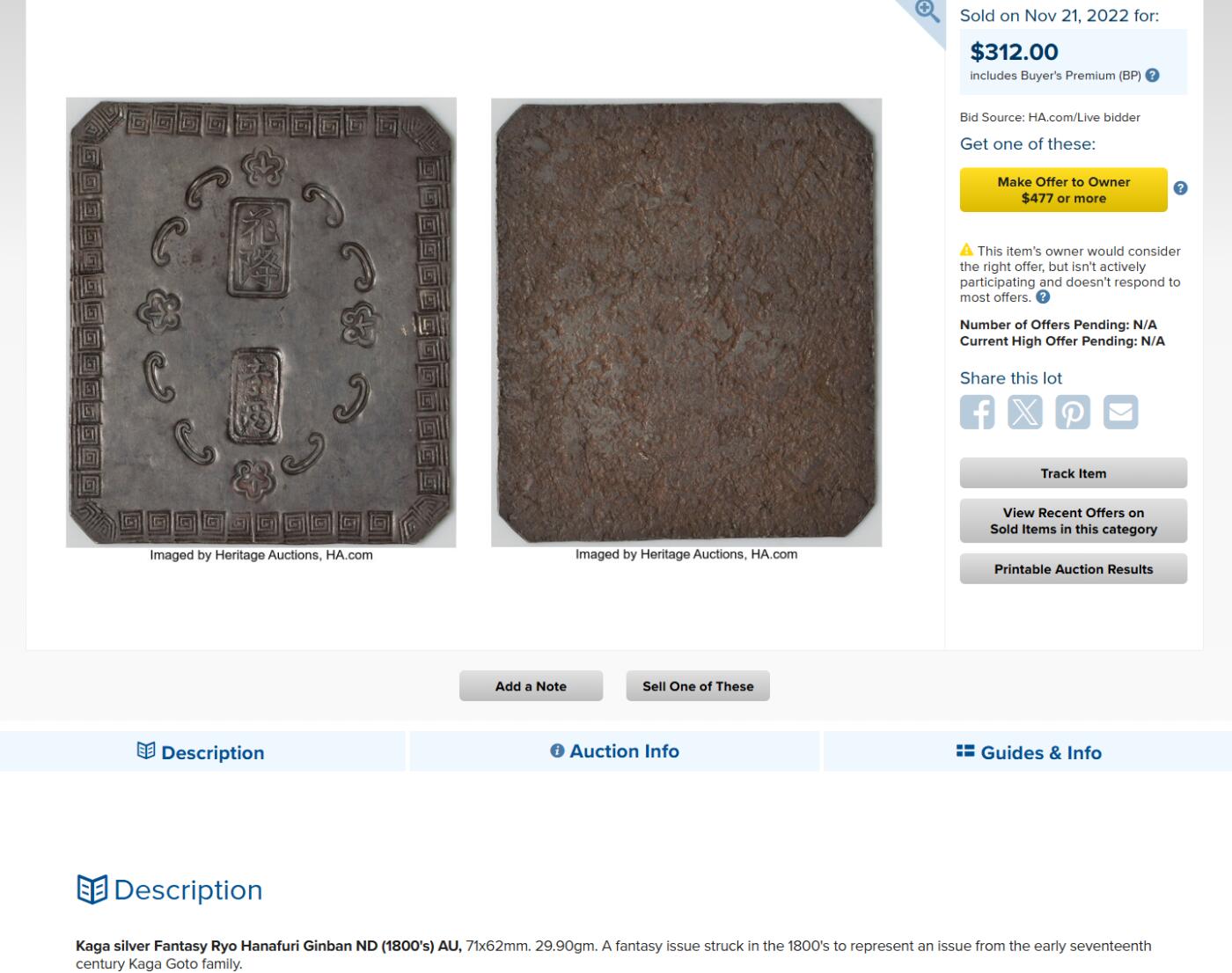Click Sell One of These button
Image resolution: width=1232 pixels, height=973 pixels.
coord(698,686)
